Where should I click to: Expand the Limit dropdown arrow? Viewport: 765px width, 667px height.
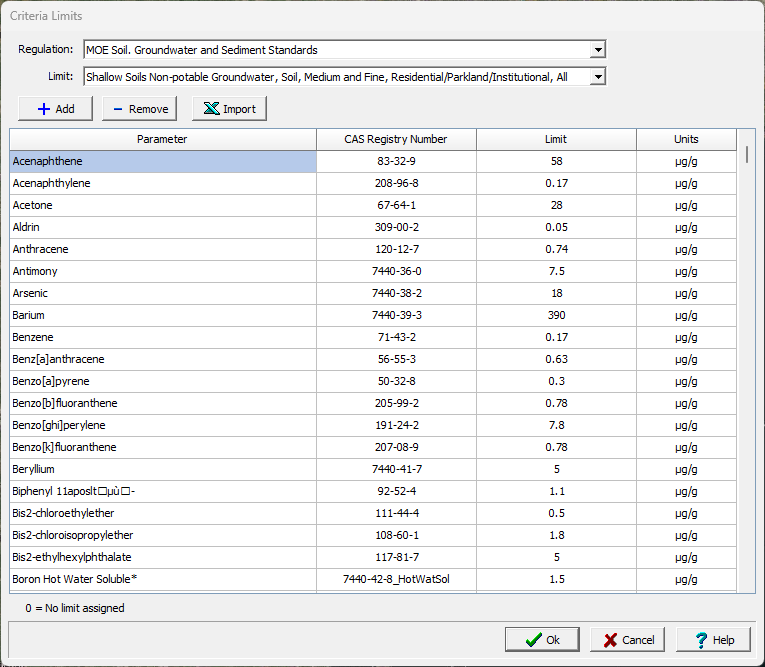click(x=598, y=77)
